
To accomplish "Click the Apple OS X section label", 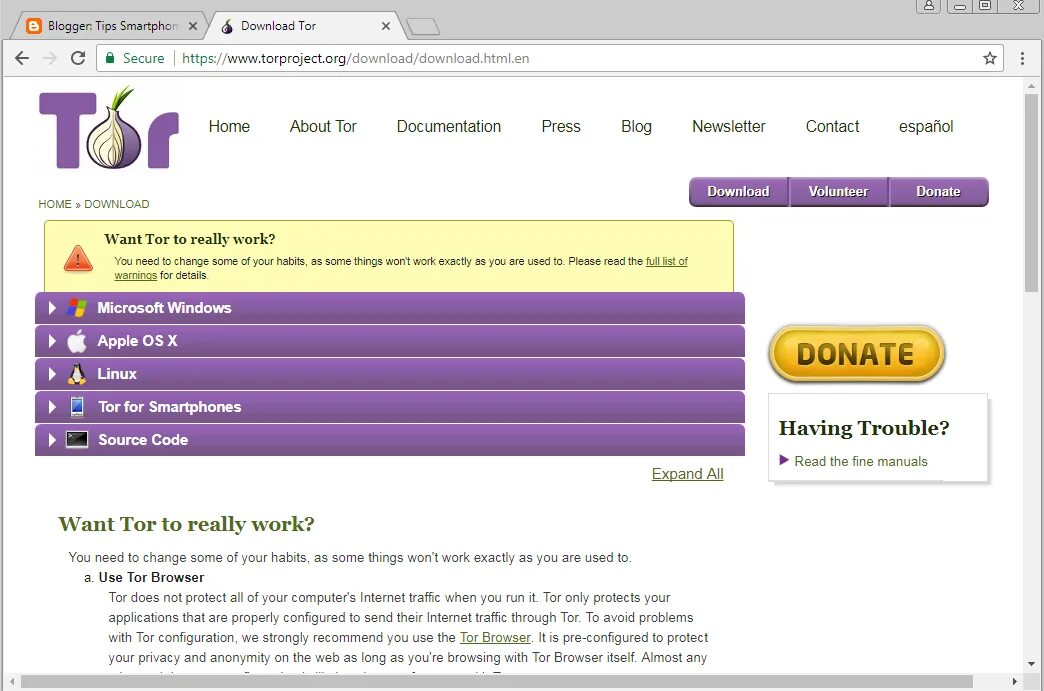I will 137,340.
